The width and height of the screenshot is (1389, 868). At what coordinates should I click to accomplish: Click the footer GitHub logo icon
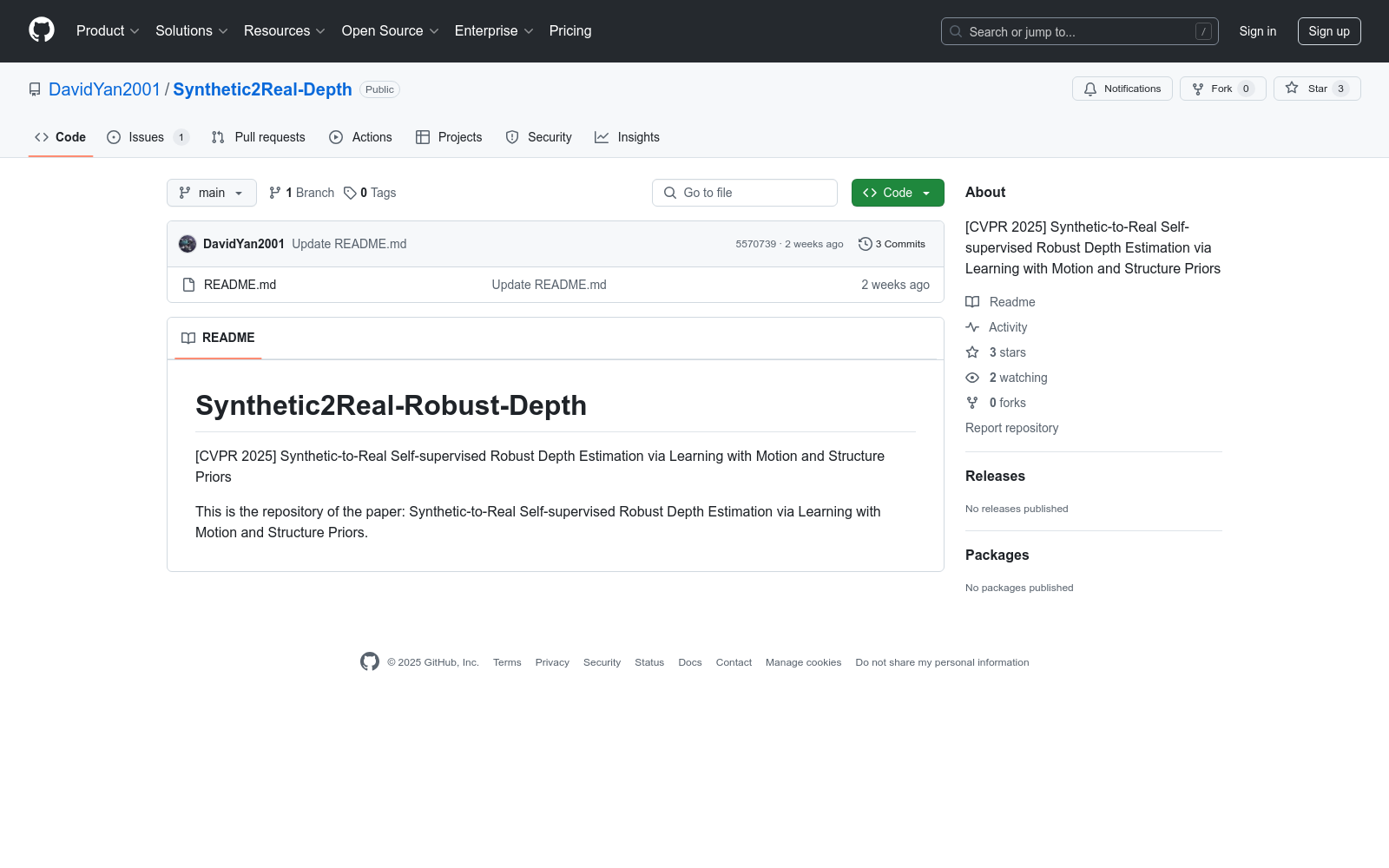(x=370, y=661)
